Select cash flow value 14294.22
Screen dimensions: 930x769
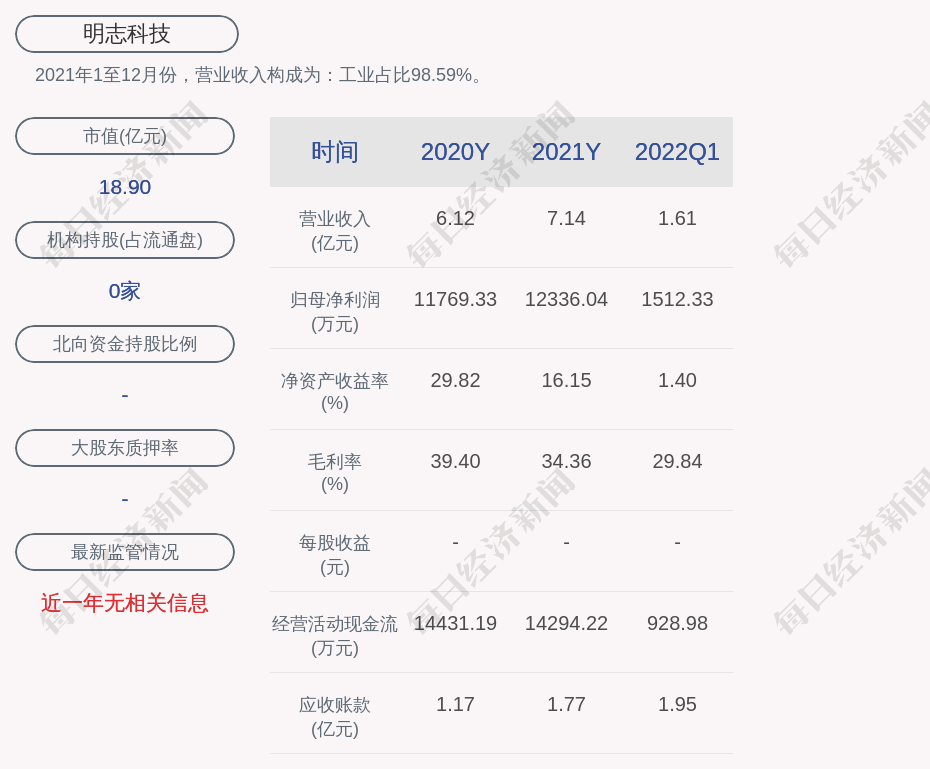tap(566, 623)
